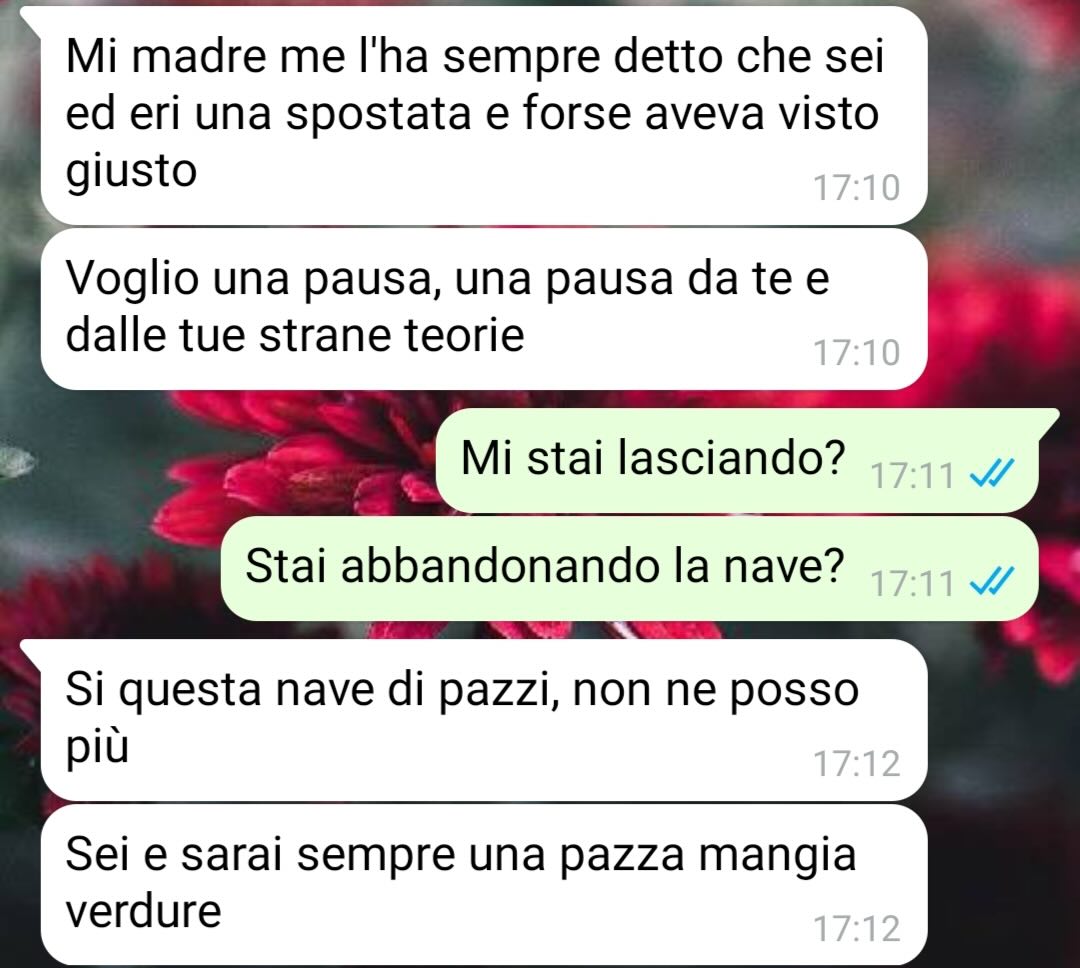Click the 17:12 timestamp on the 'mangia verdure' message
The width and height of the screenshot is (1080, 968).
(x=857, y=928)
